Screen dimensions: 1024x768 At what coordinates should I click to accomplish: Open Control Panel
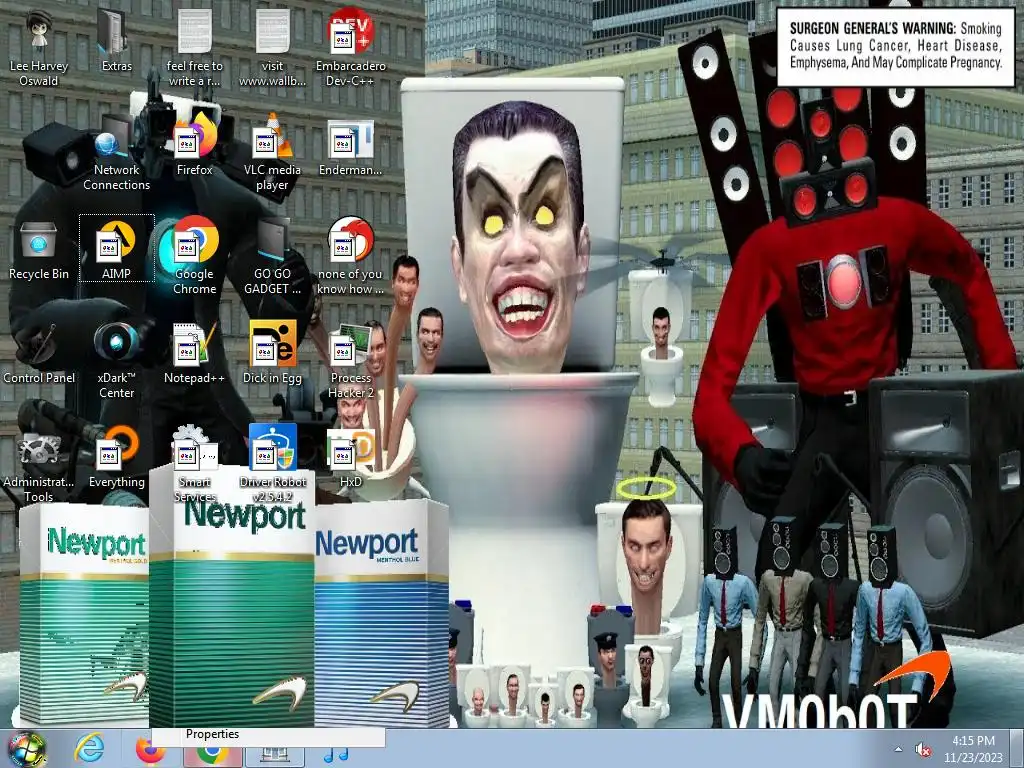(x=39, y=351)
